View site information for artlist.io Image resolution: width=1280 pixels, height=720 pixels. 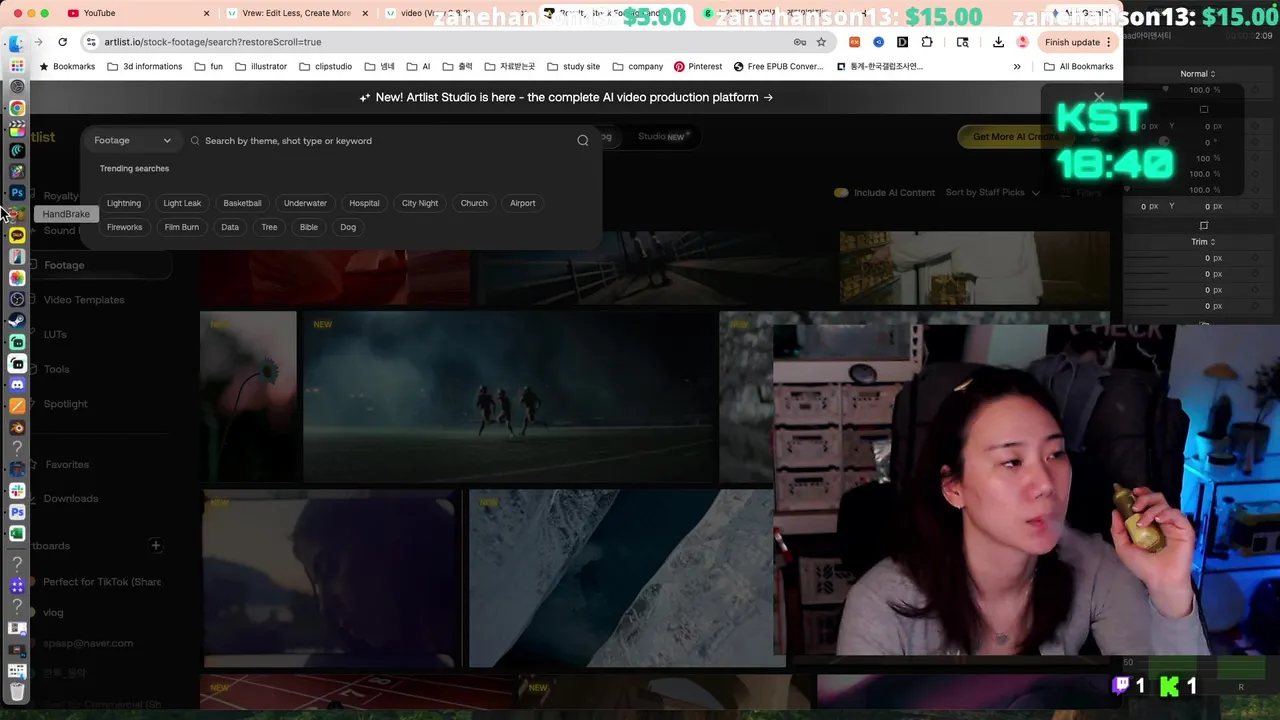point(91,42)
